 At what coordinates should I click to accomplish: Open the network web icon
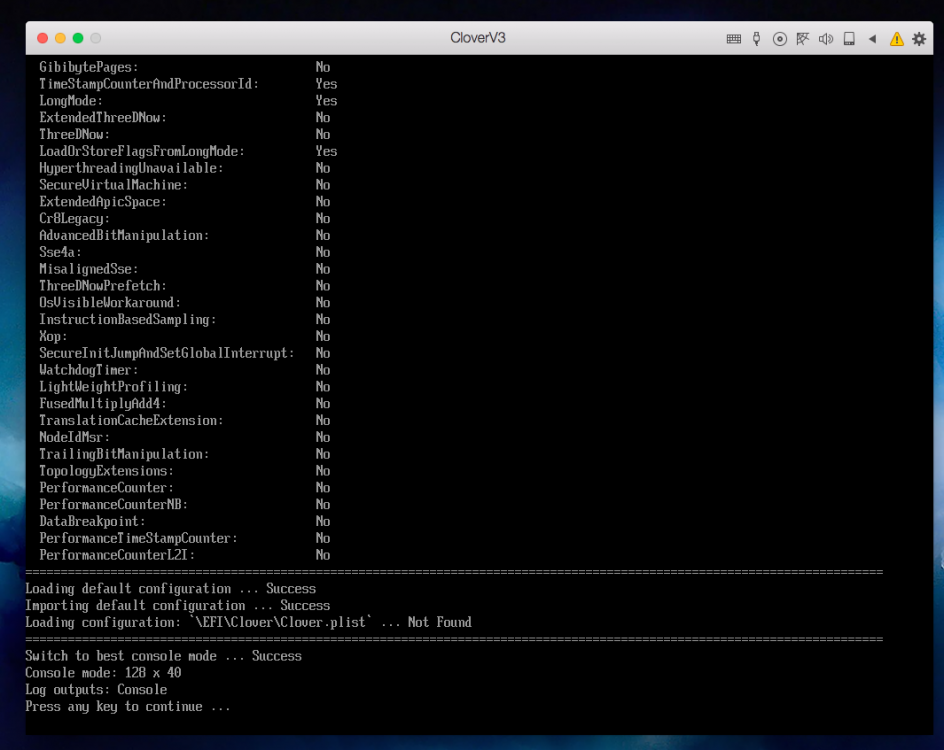(803, 39)
